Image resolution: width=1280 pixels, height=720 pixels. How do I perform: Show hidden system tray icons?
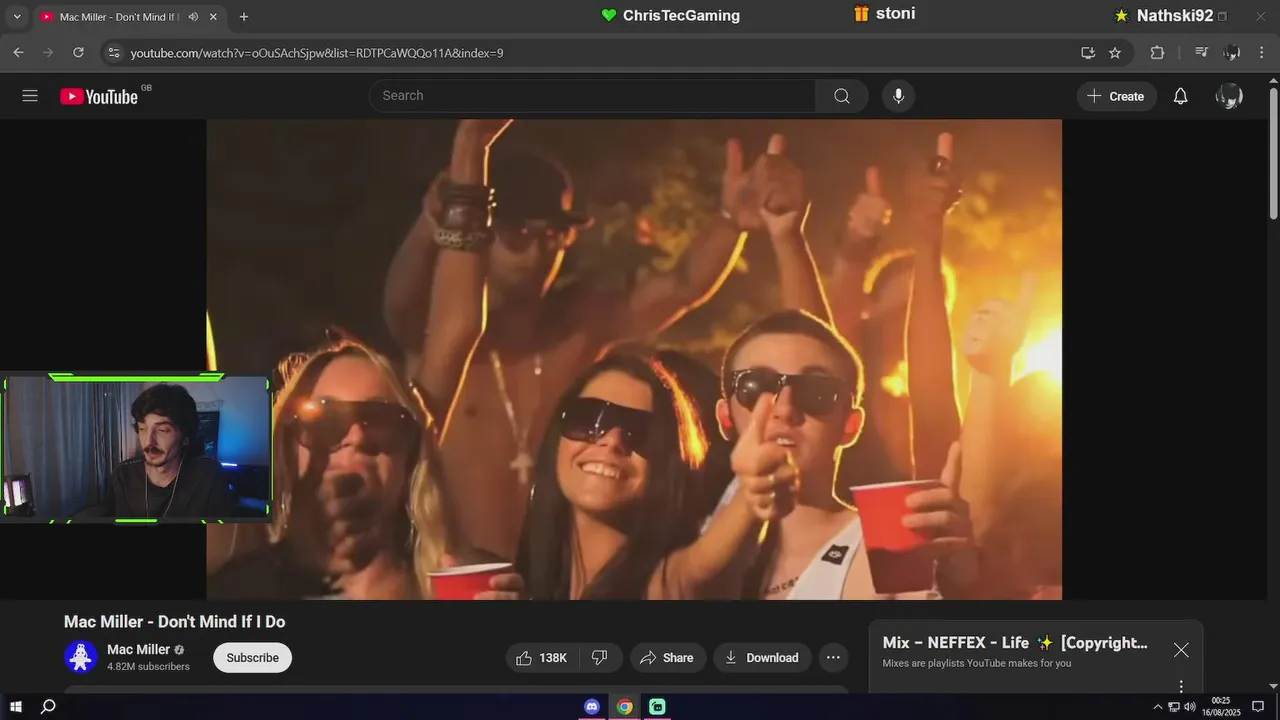point(1158,707)
